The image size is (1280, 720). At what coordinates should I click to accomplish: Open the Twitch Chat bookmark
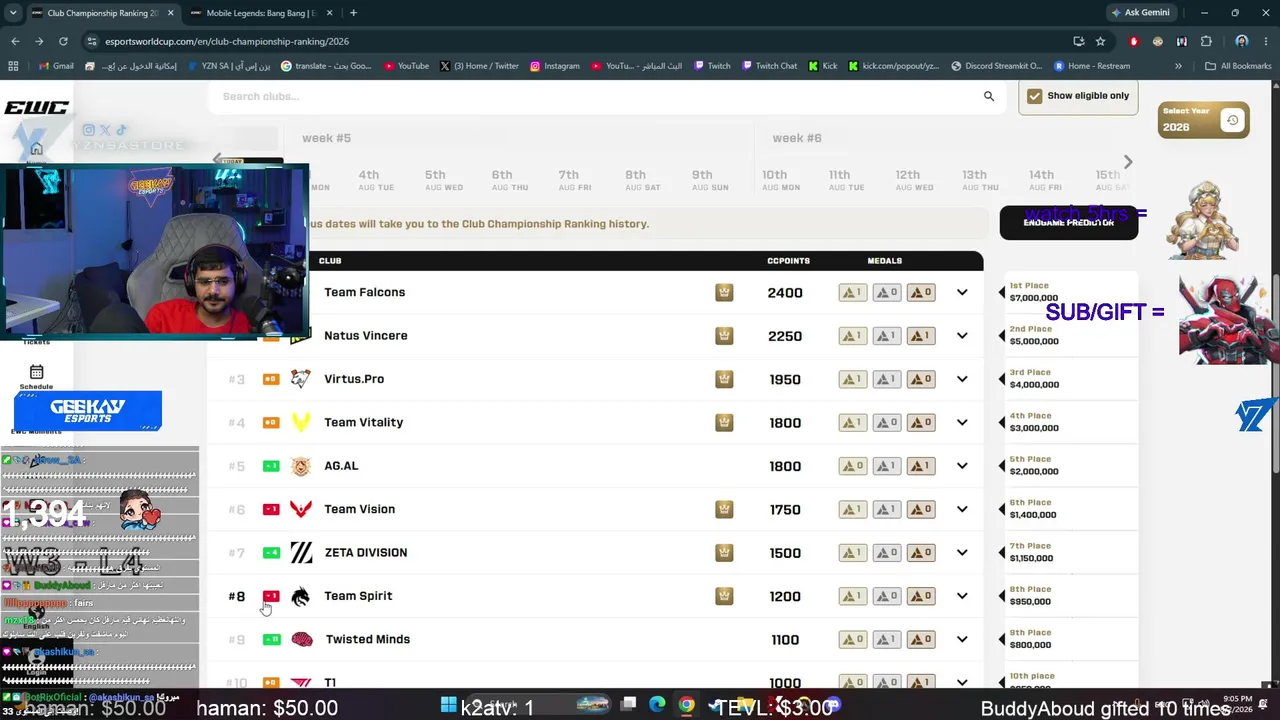(x=770, y=66)
